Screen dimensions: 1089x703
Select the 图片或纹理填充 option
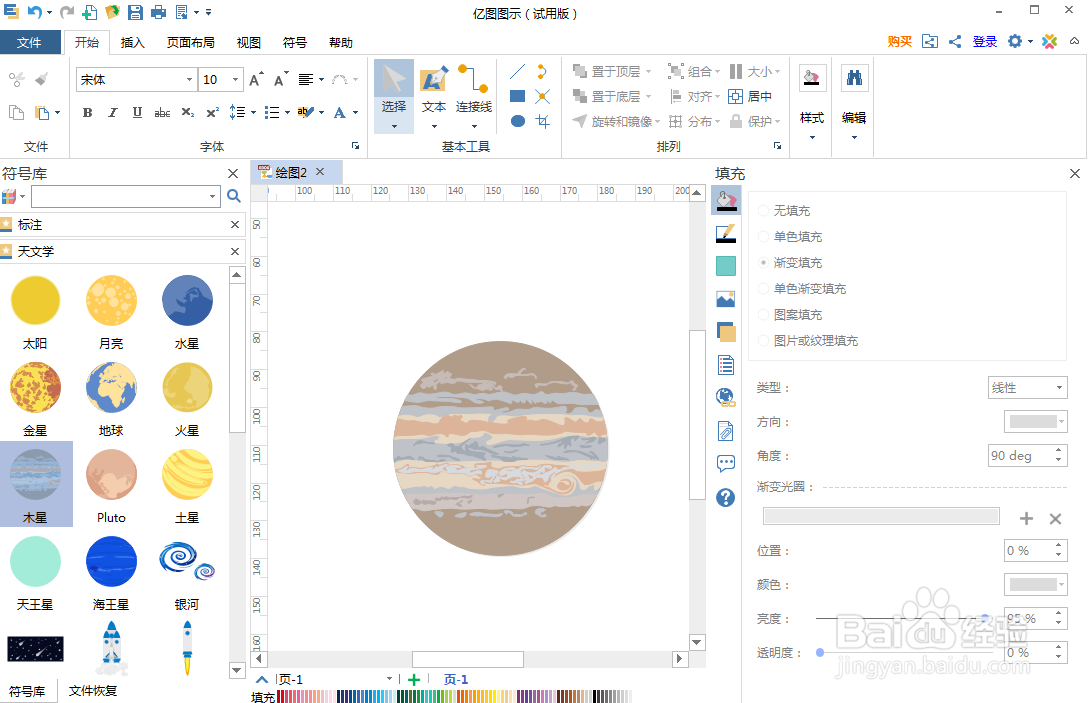point(808,341)
